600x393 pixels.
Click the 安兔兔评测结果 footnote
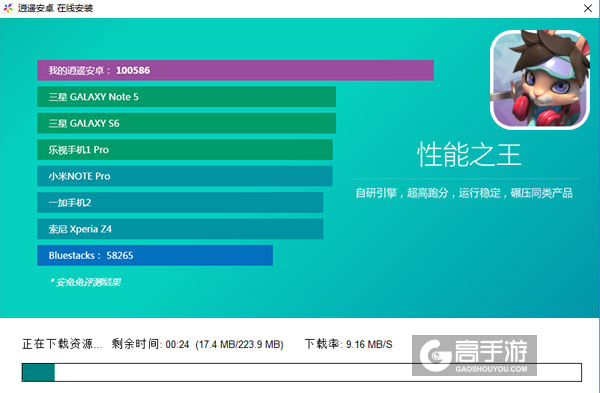[85, 282]
